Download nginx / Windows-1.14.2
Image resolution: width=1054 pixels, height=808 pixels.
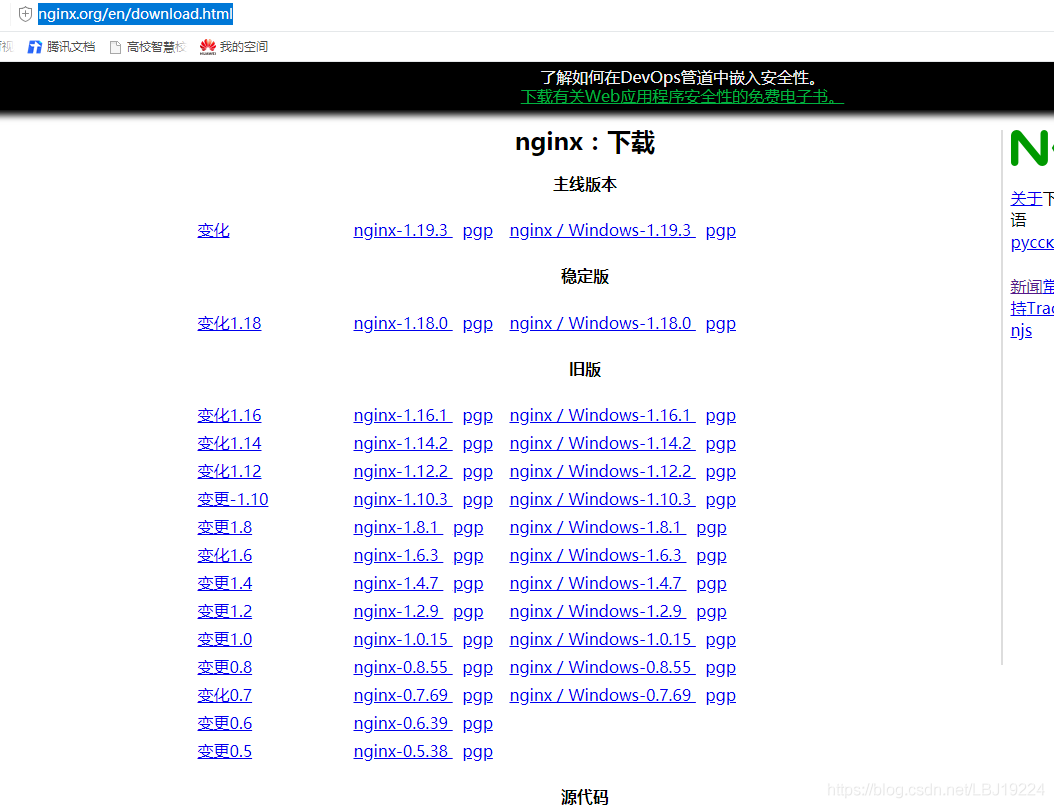click(602, 444)
